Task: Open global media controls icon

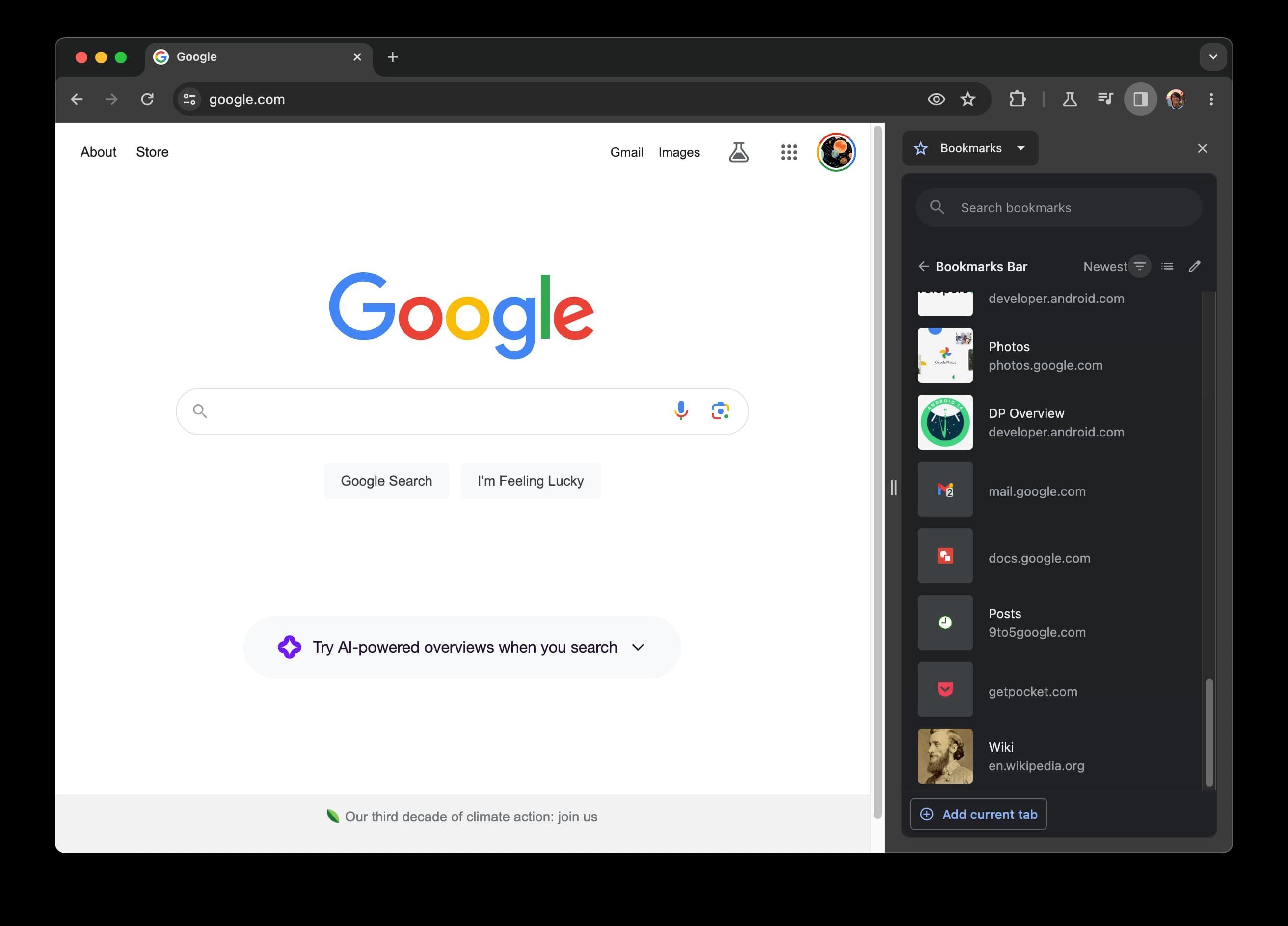Action: click(x=1104, y=99)
